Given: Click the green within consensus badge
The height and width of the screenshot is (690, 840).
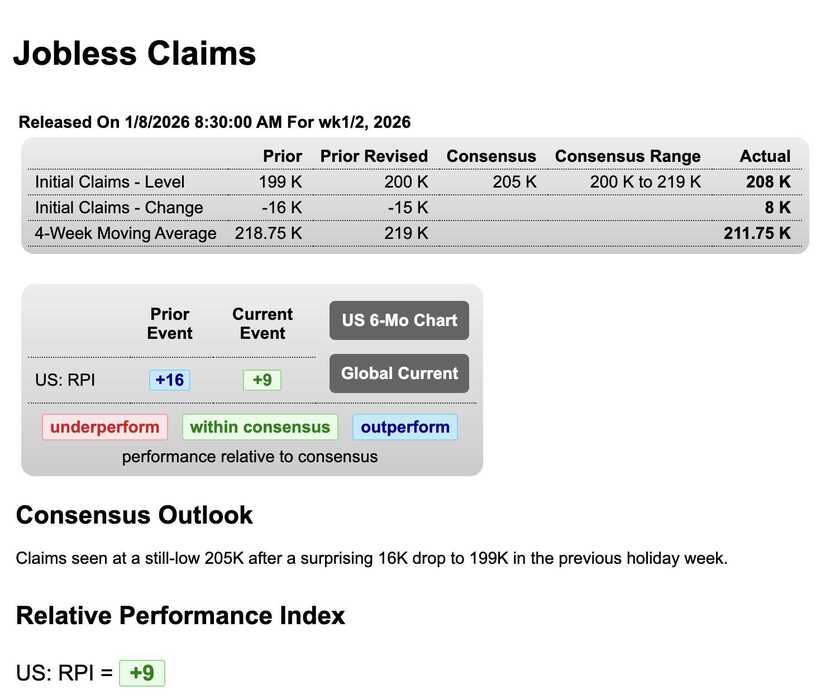Looking at the screenshot, I should (x=260, y=427).
